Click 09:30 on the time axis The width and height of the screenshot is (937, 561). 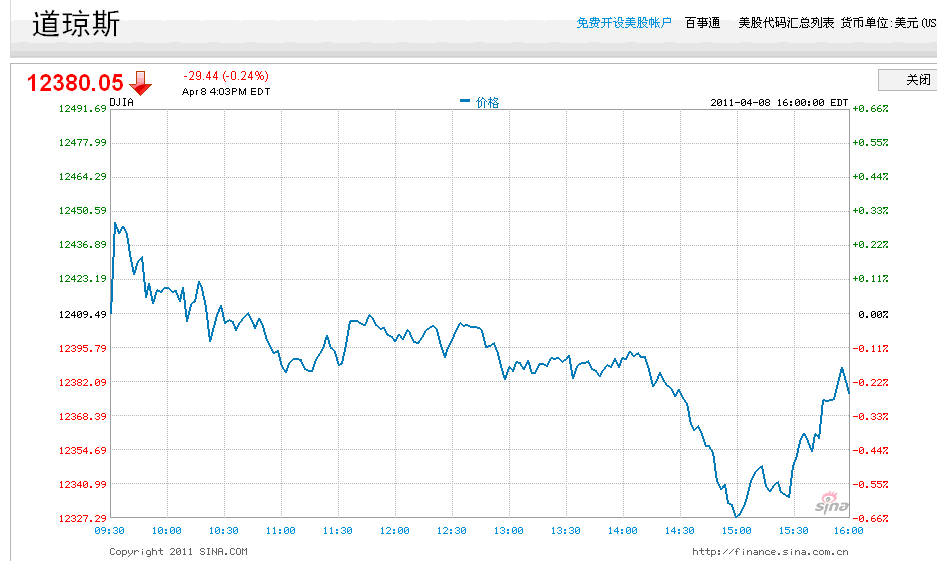(109, 531)
